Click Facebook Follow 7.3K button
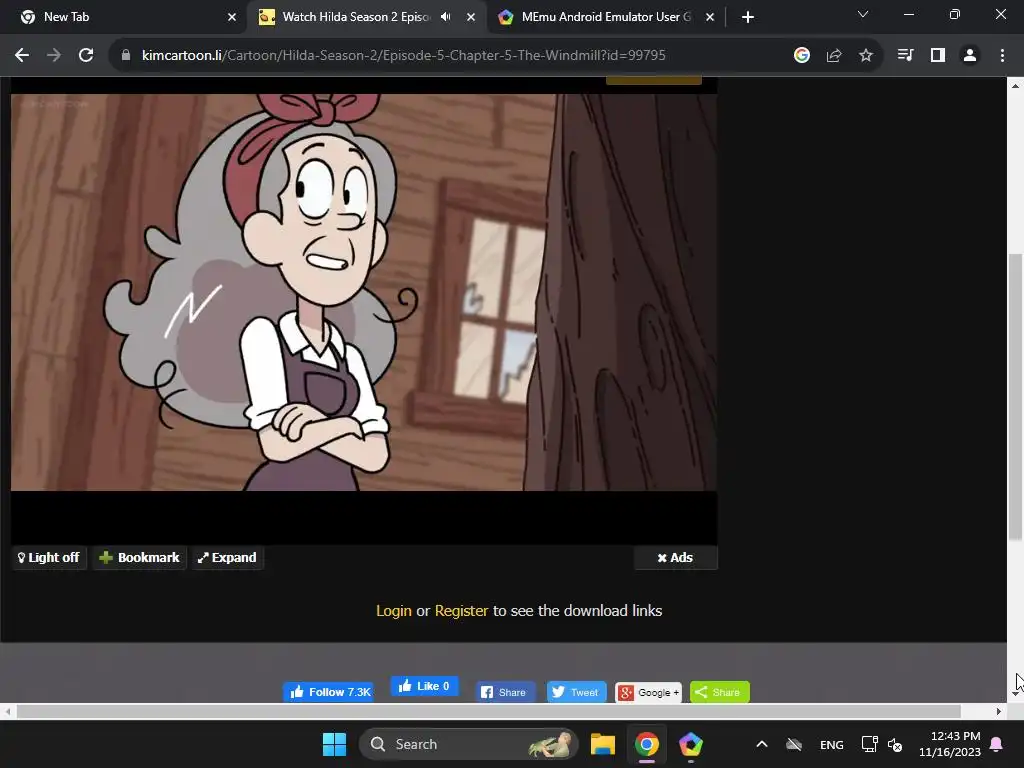Image resolution: width=1024 pixels, height=768 pixels. [x=328, y=692]
